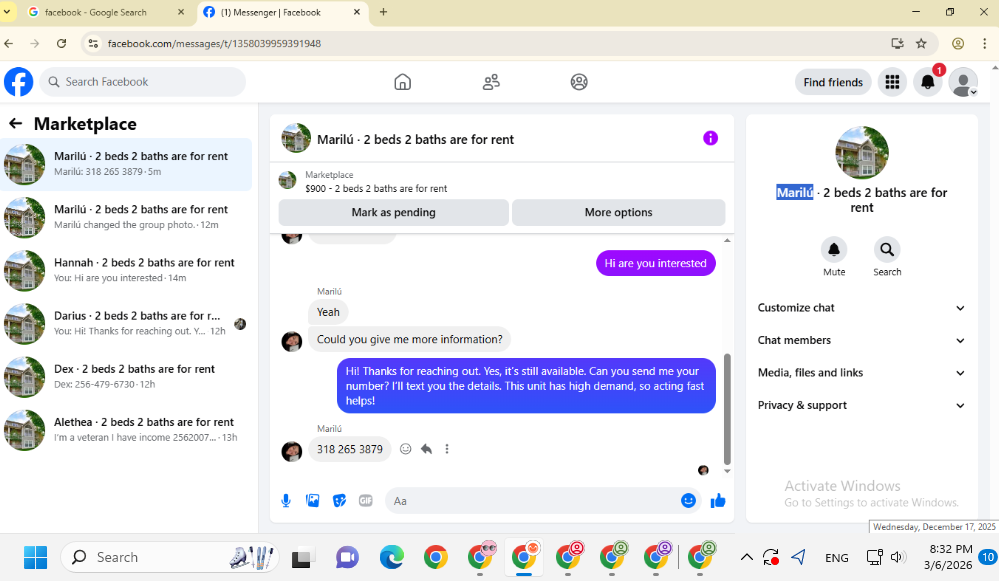Open Marilú chat about changed group photo
This screenshot has height=581, width=999.
click(x=126, y=217)
